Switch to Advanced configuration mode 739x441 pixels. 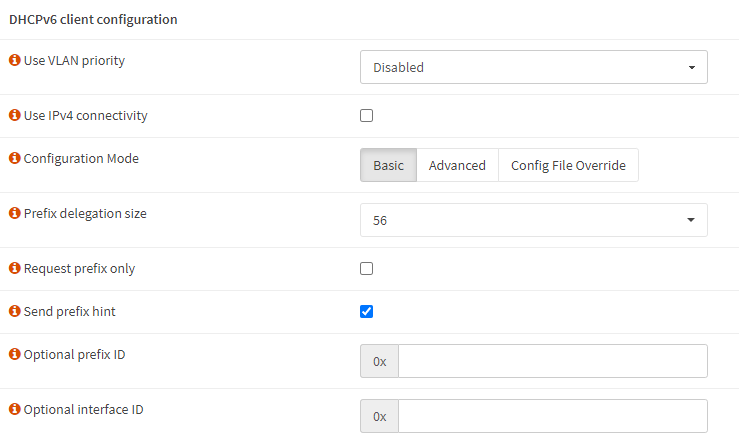tap(457, 165)
